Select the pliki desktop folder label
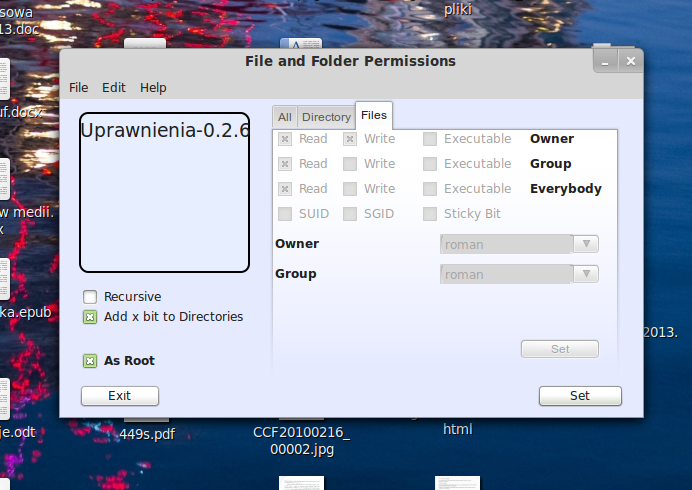The width and height of the screenshot is (692, 490). tap(458, 9)
